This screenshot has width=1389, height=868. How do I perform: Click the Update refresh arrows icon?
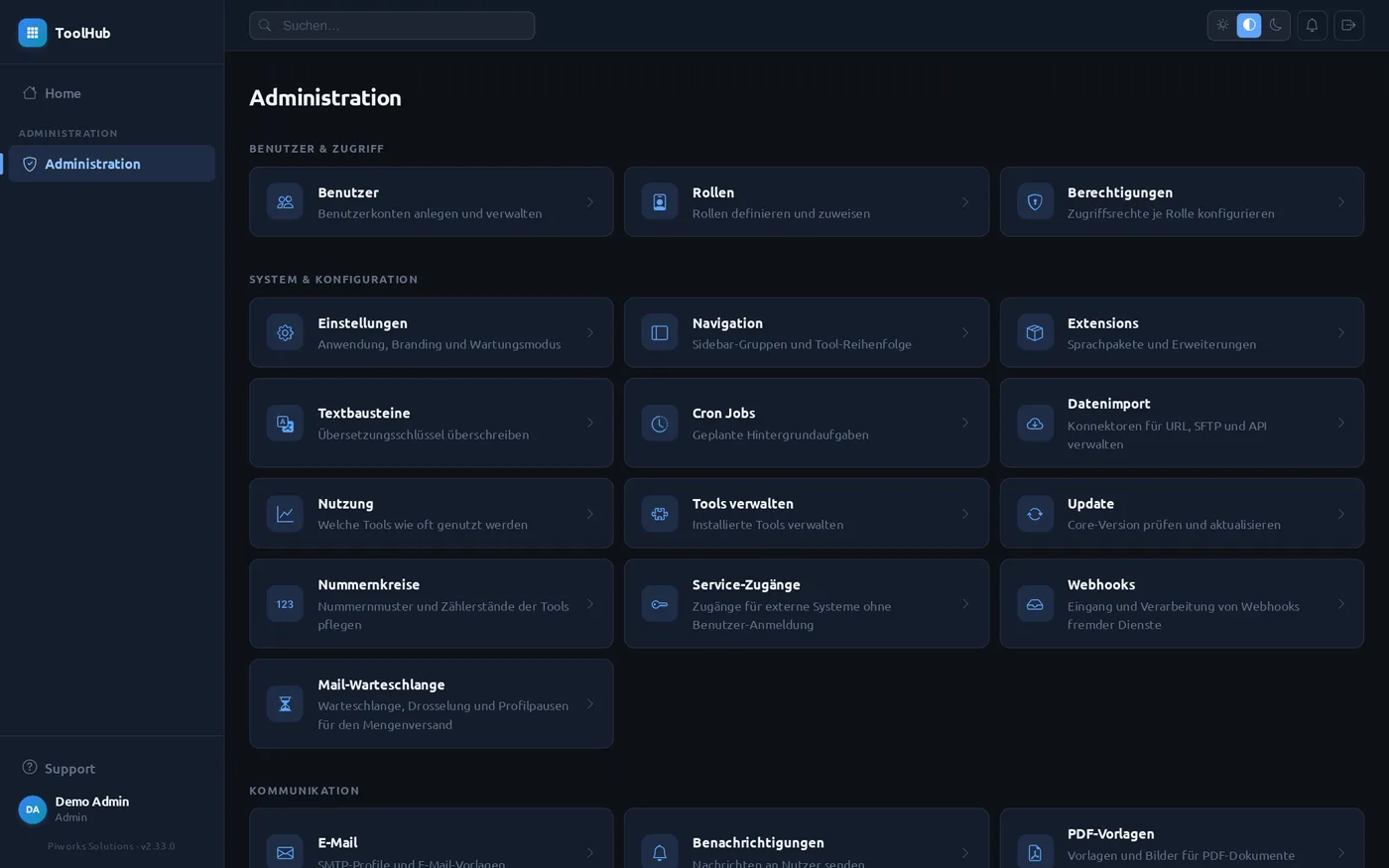[x=1035, y=514]
